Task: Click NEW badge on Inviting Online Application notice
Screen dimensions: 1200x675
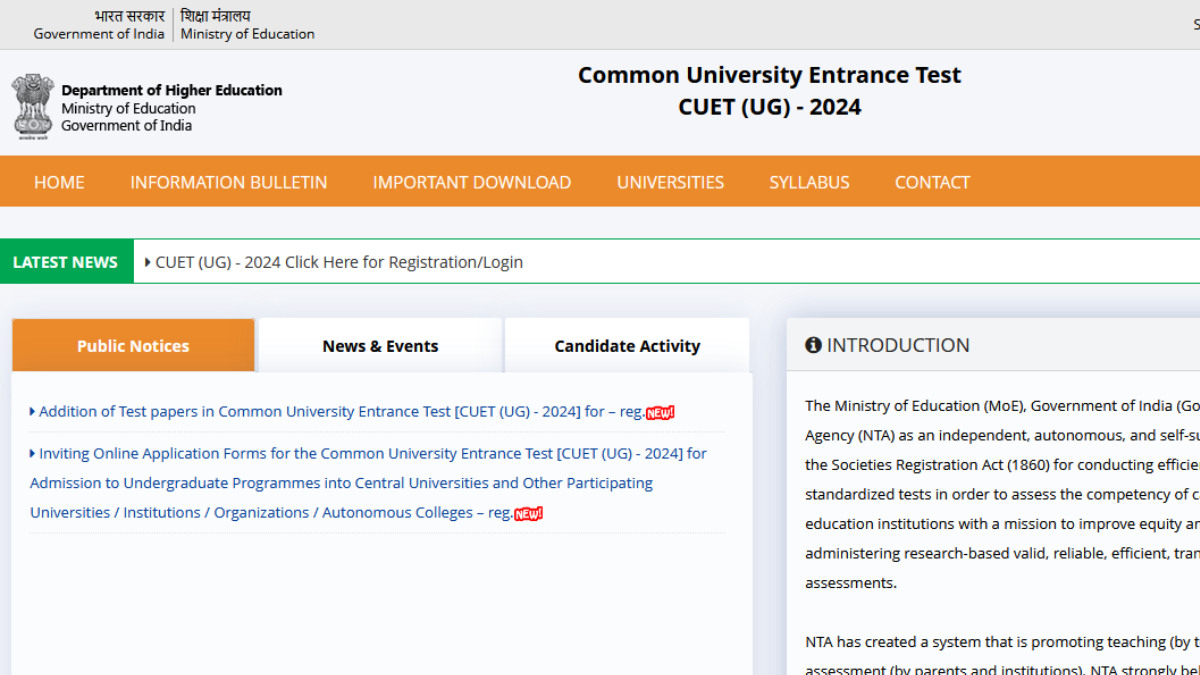Action: click(x=528, y=514)
